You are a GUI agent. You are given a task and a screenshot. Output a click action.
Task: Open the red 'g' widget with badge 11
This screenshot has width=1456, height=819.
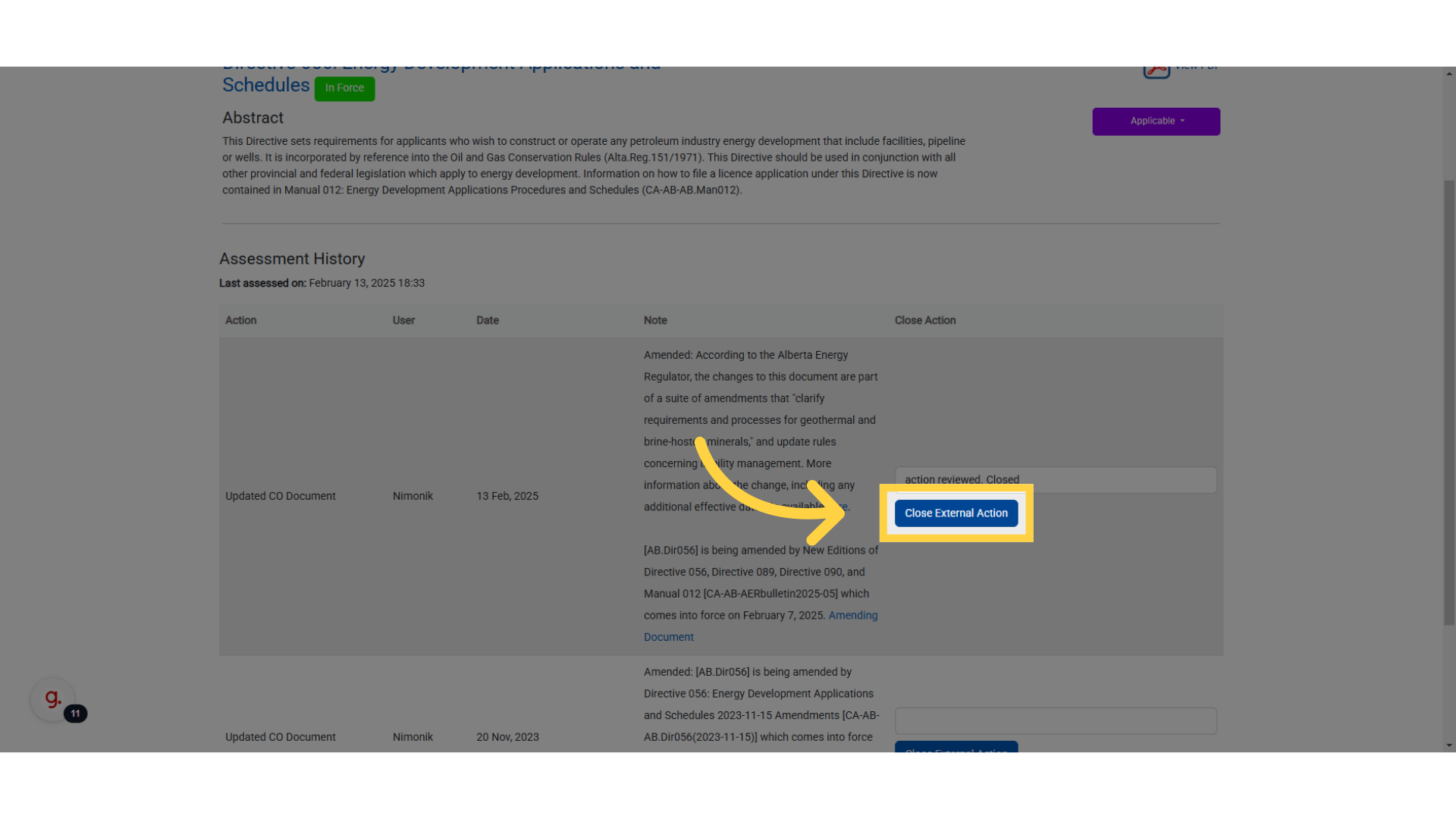(x=53, y=699)
